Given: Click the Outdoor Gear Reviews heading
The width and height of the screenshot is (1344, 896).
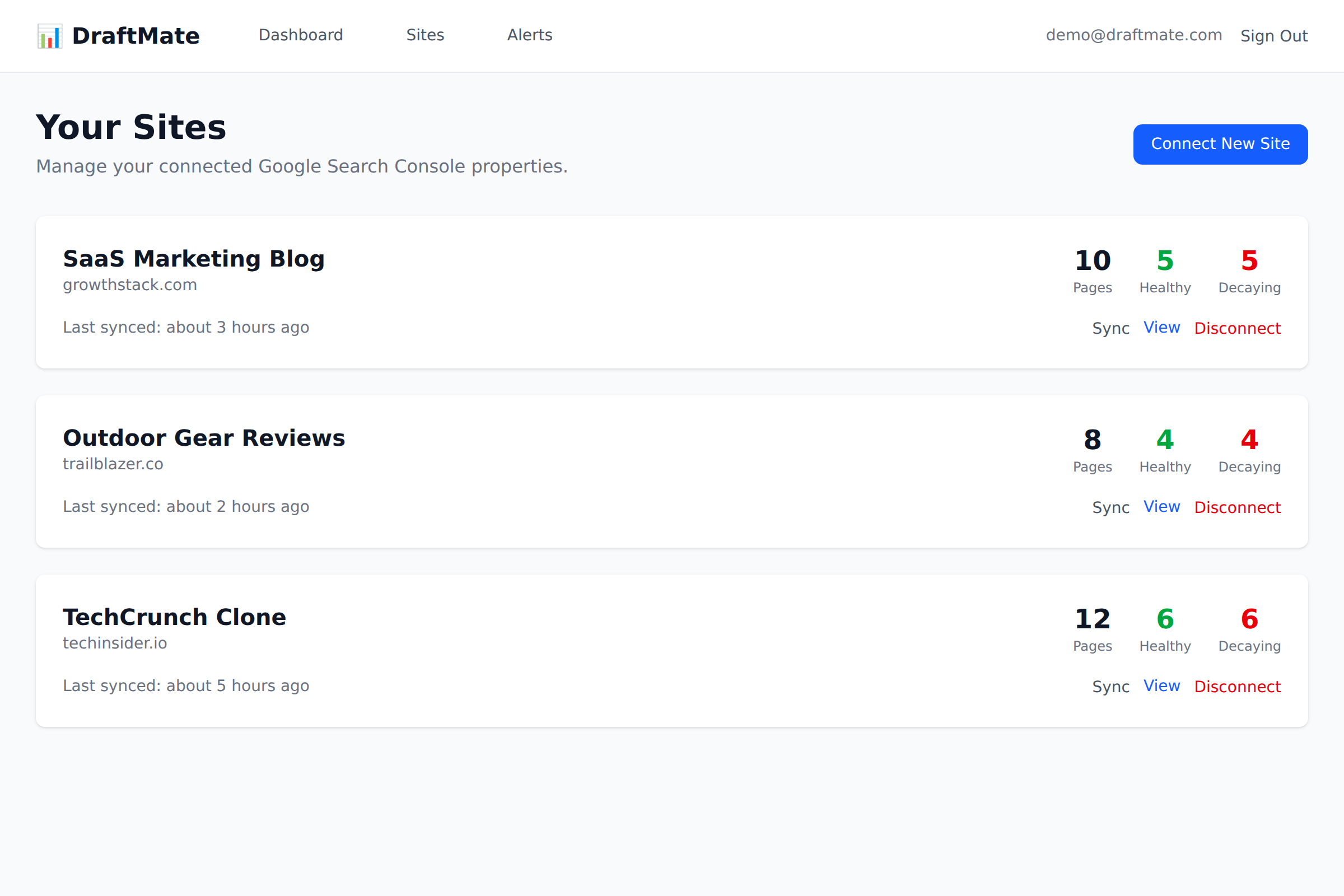Looking at the screenshot, I should (x=204, y=438).
